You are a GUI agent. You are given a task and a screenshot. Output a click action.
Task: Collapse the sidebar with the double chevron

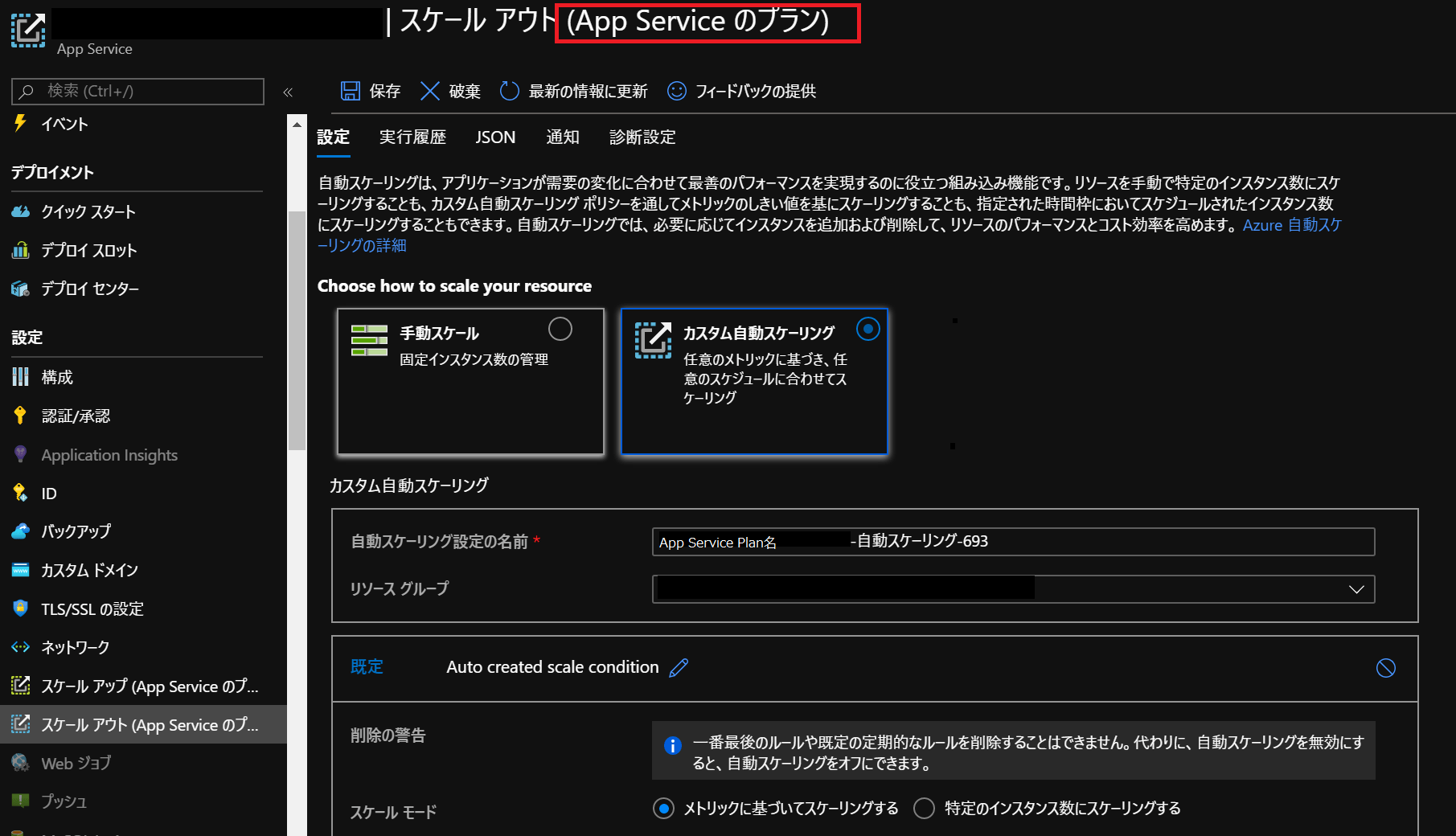288,92
